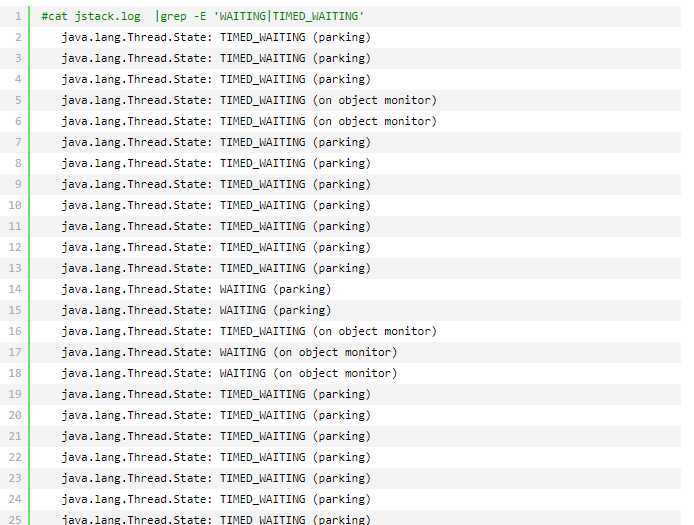Viewport: 694px width, 525px height.
Task: Click the thread state text on line 24
Action: (x=216, y=499)
